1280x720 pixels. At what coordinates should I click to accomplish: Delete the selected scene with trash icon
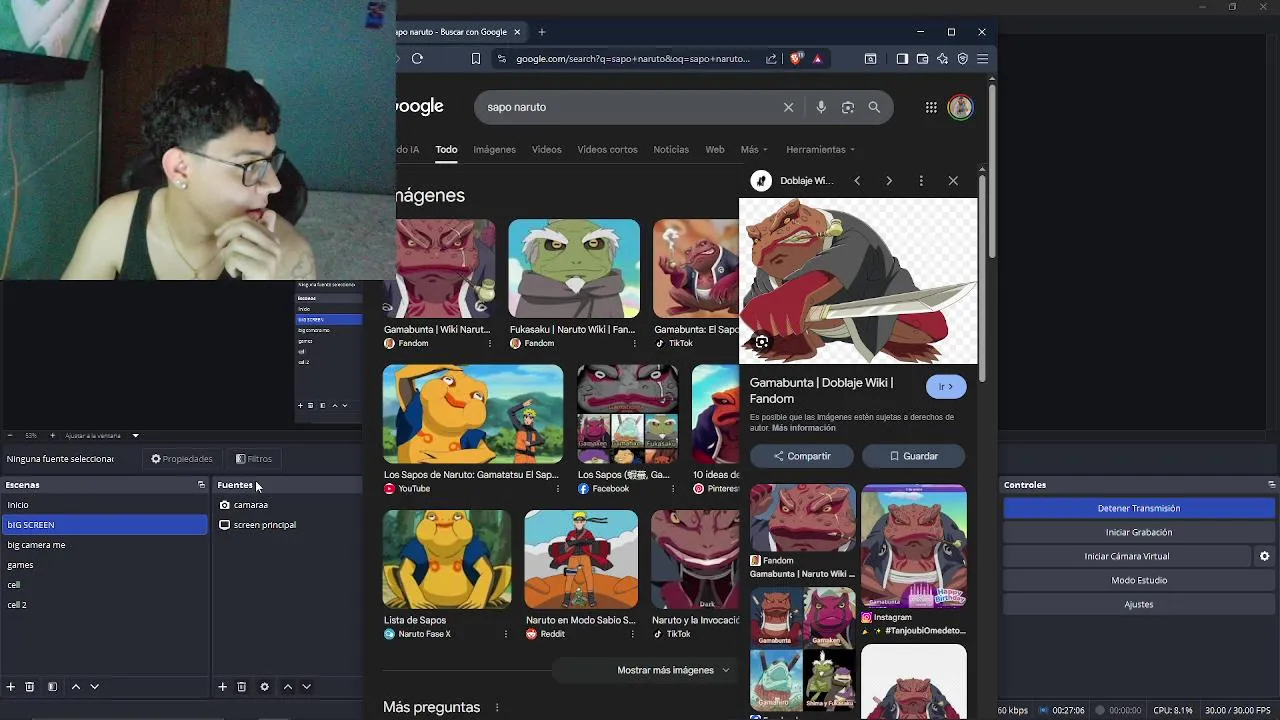coord(30,687)
